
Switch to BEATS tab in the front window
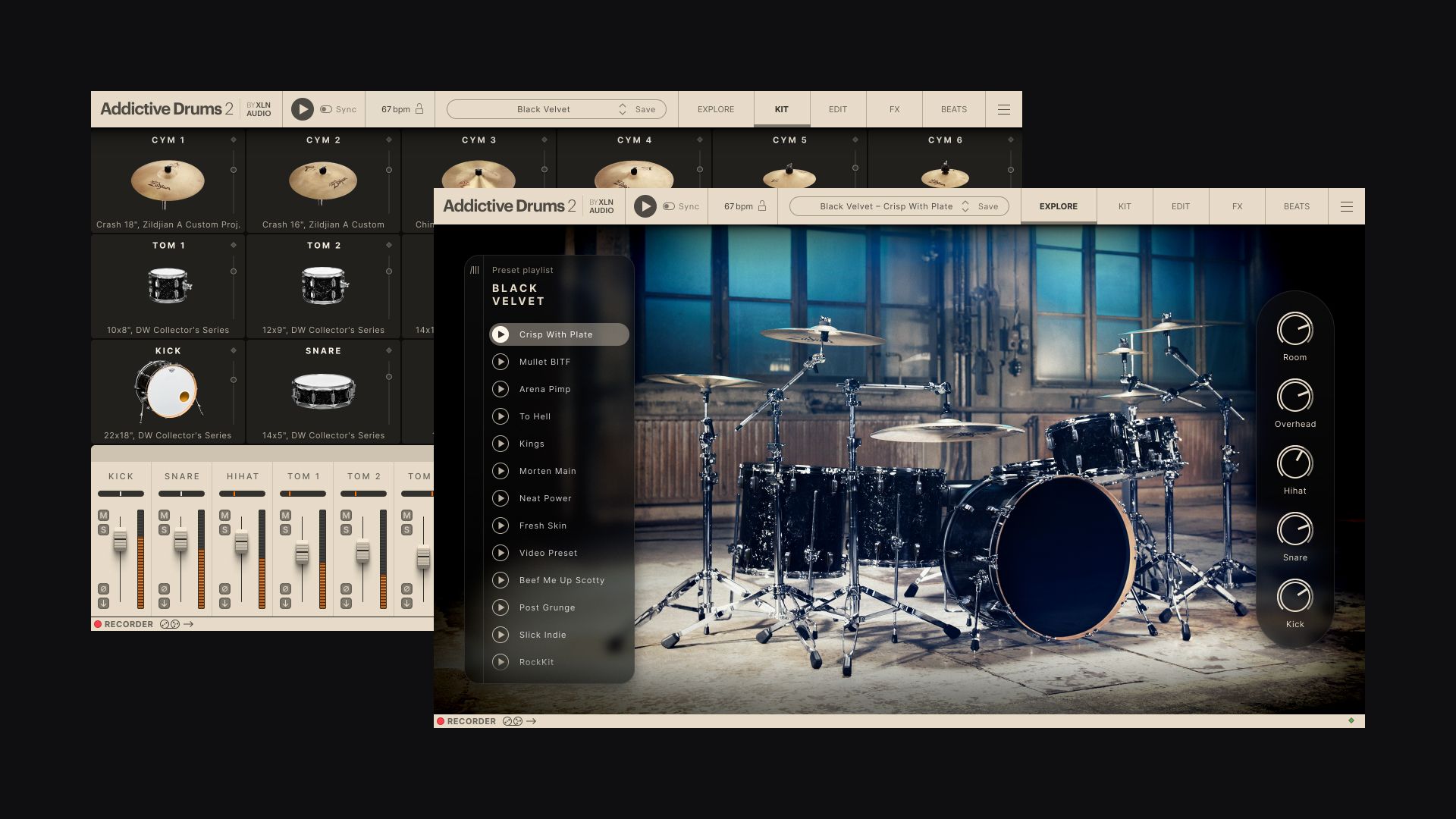(x=1297, y=206)
